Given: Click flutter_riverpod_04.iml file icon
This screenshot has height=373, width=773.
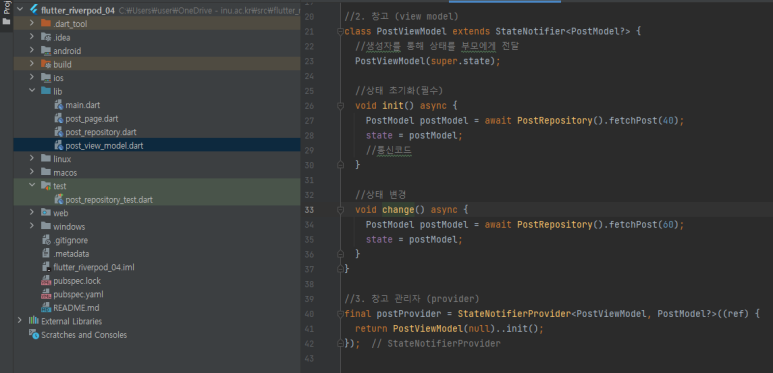Looking at the screenshot, I should (46, 267).
